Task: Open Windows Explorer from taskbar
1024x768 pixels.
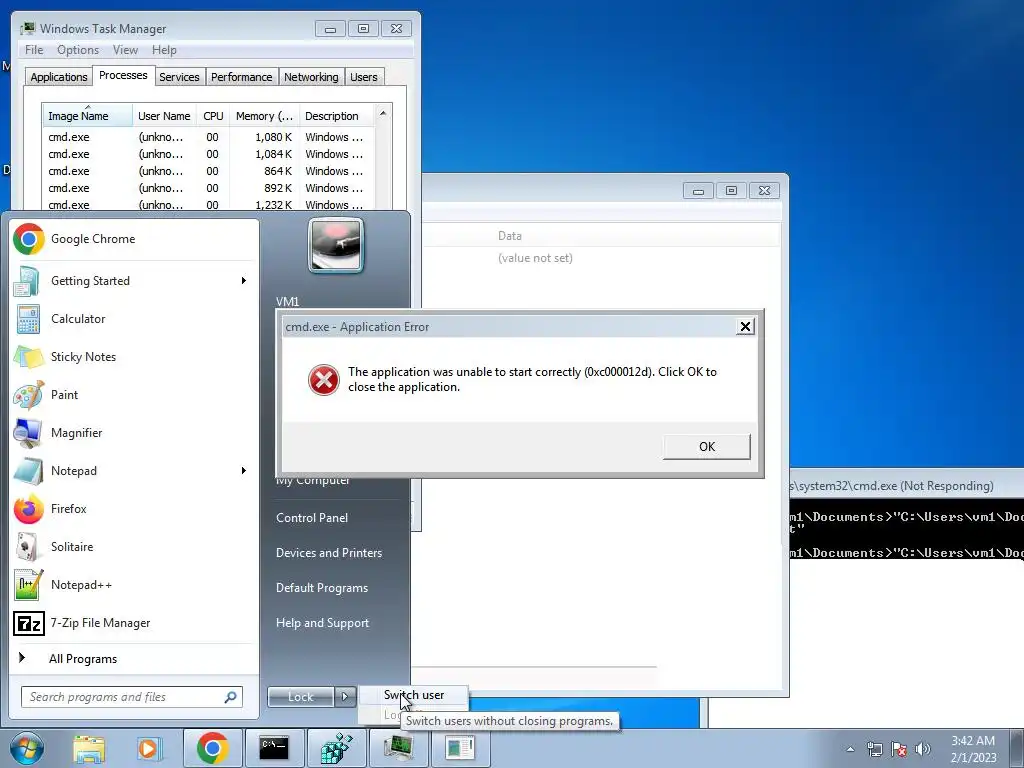Action: tap(89, 748)
